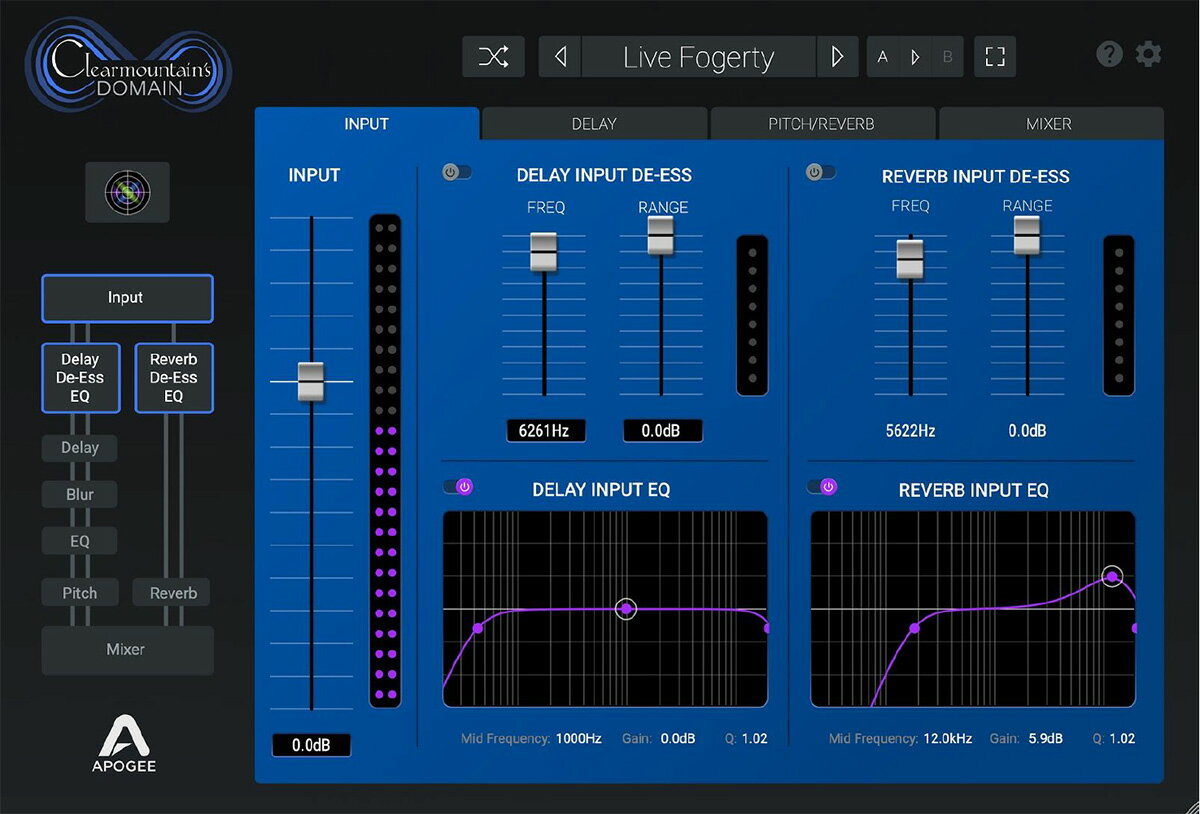Enable the Reverb Input De-Ess power toggle

coord(821,171)
